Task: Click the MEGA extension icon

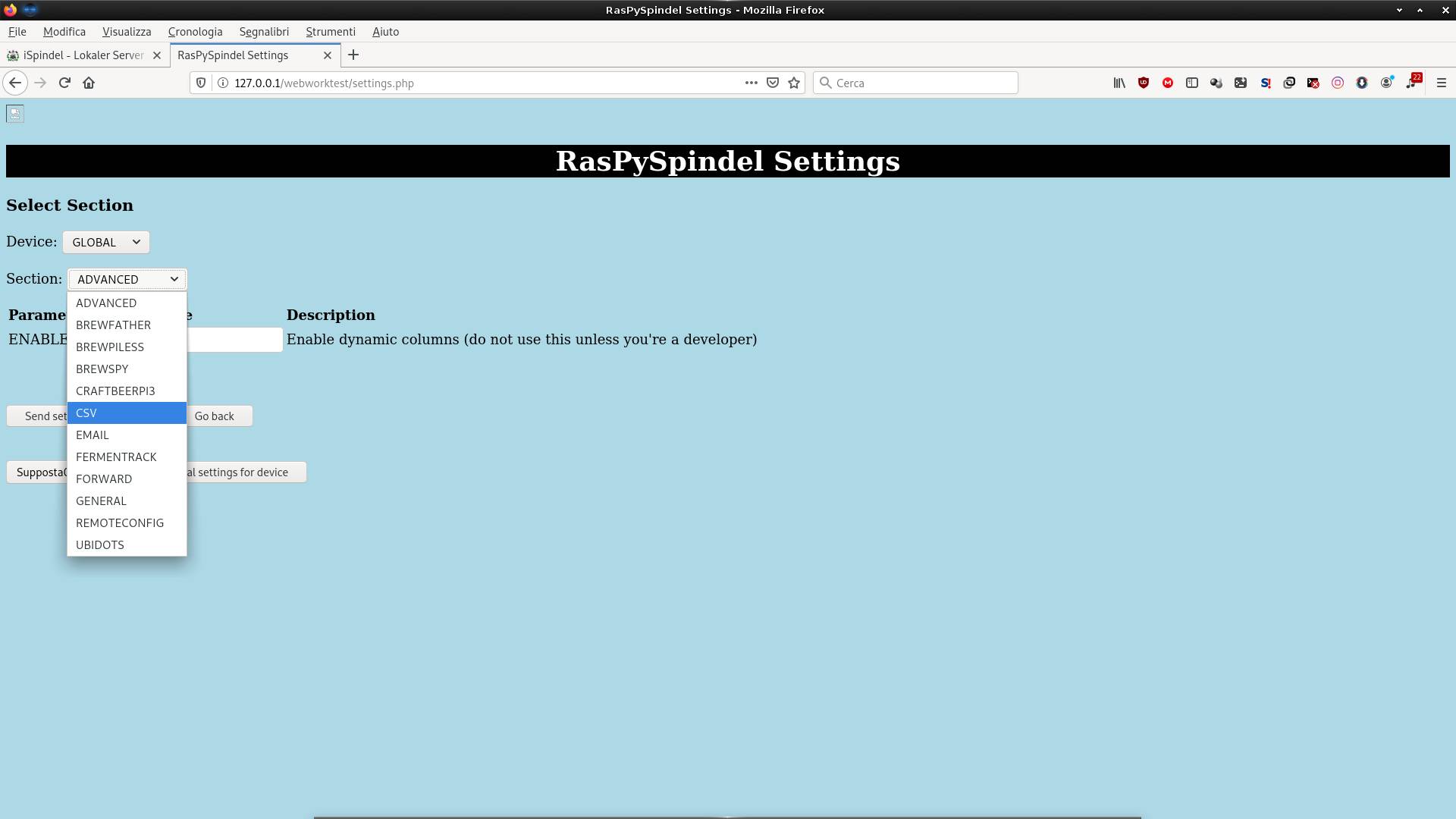Action: tap(1168, 83)
